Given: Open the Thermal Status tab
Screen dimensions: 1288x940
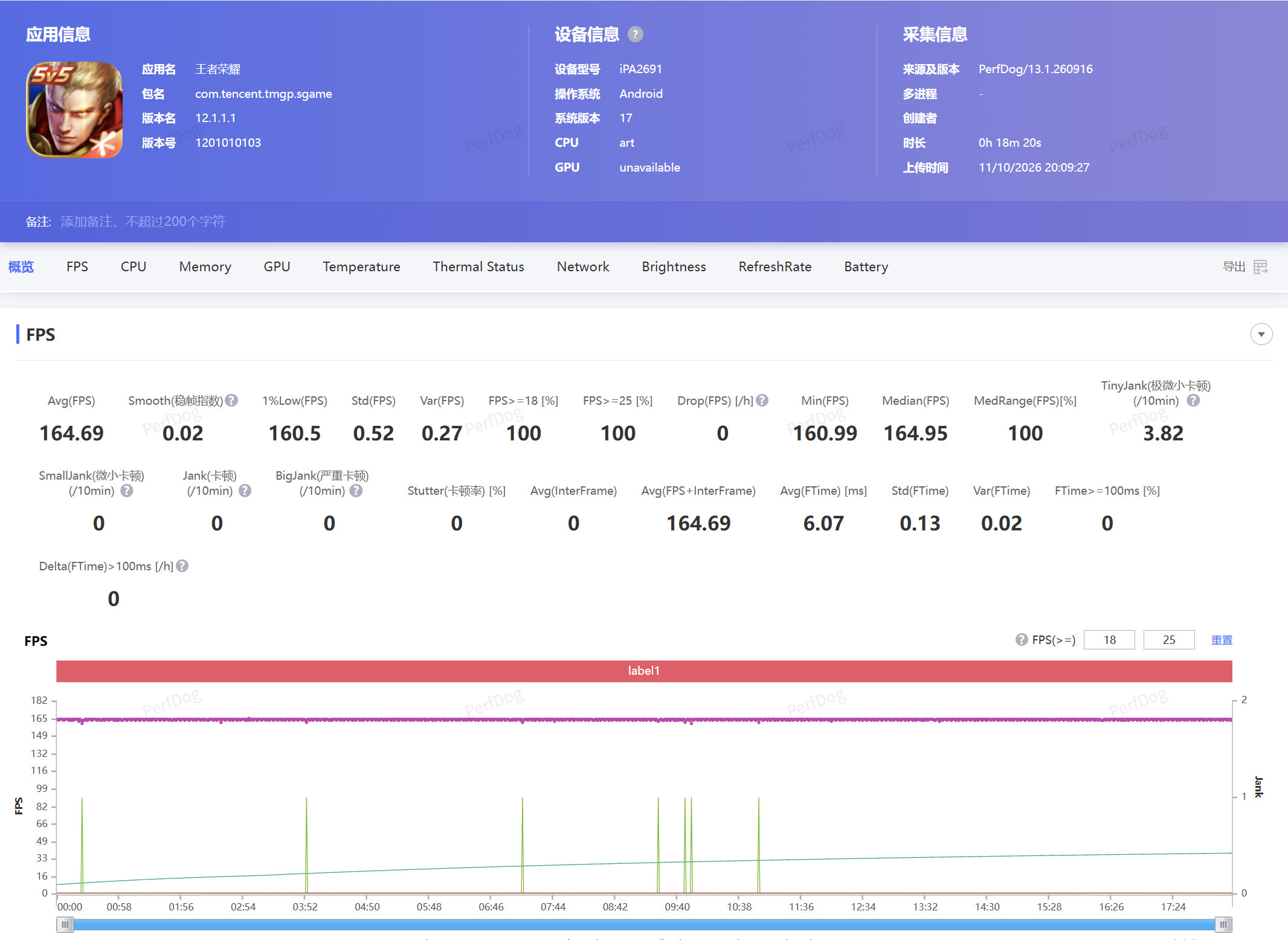Looking at the screenshot, I should point(478,267).
